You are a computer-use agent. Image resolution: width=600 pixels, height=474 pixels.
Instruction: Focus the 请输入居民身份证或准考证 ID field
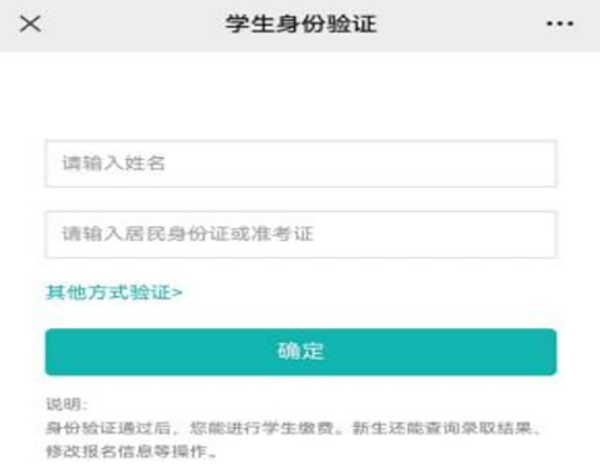[x=300, y=234]
